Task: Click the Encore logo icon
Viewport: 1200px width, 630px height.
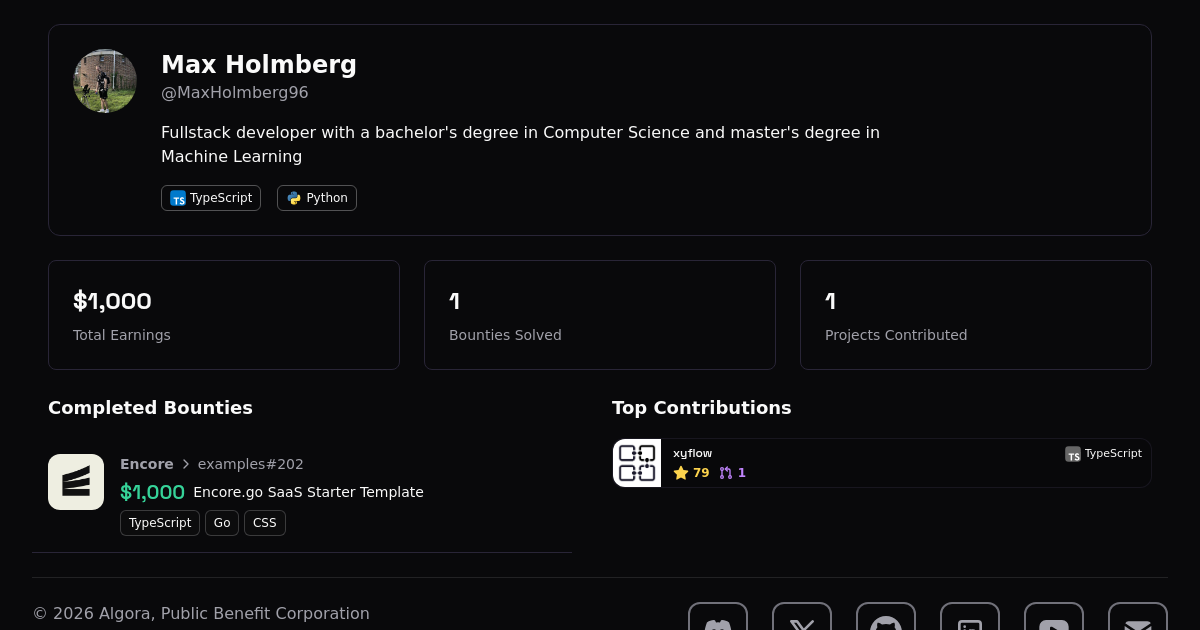Action: [76, 482]
